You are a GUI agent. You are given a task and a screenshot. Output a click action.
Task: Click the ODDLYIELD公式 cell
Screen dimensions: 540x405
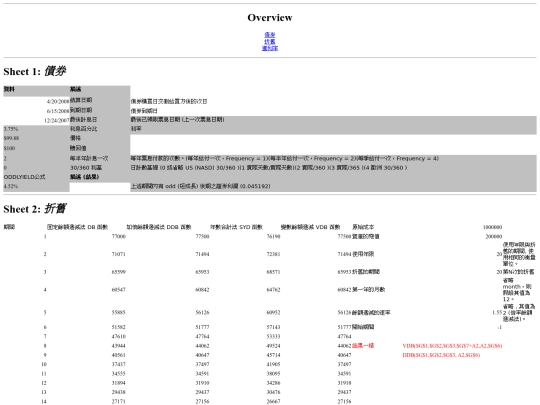click(x=24, y=177)
